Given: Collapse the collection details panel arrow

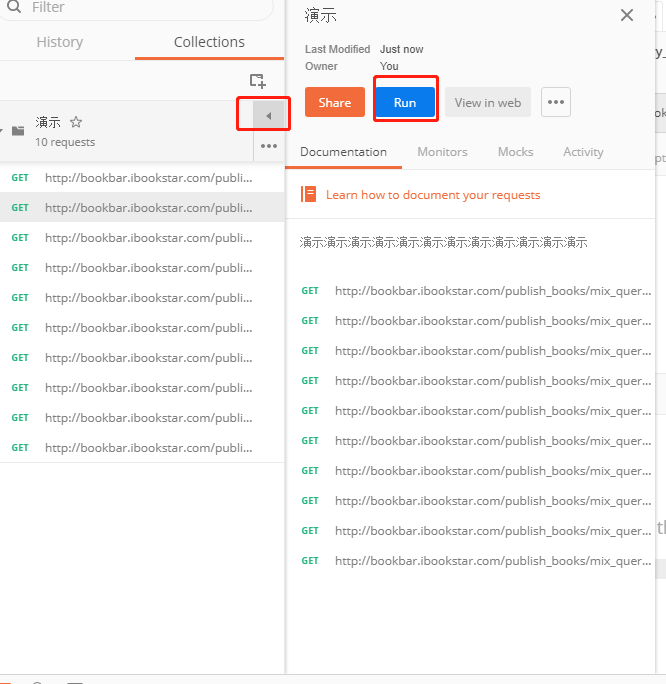Looking at the screenshot, I should (x=267, y=116).
